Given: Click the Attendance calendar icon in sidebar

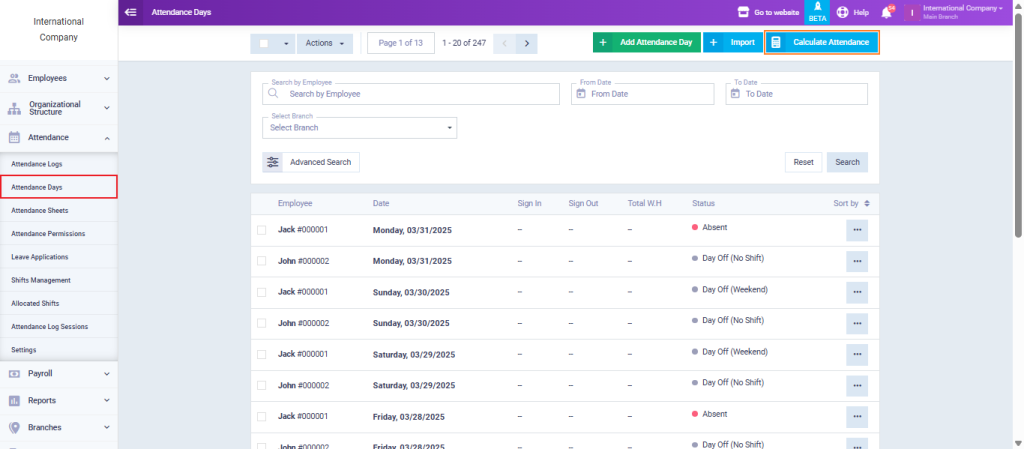Looking at the screenshot, I should coord(14,138).
